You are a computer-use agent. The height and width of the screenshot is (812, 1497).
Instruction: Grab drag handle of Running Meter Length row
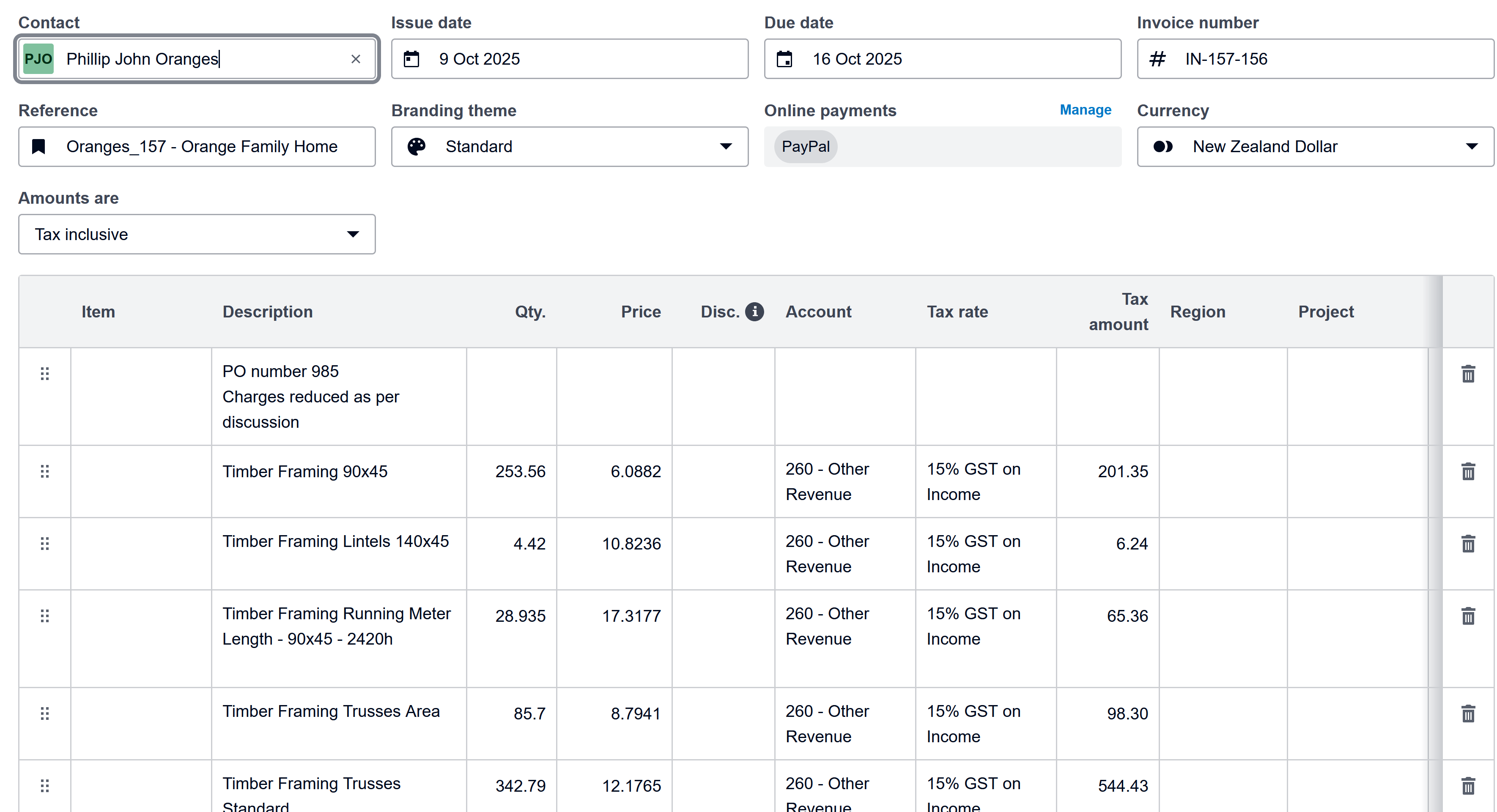(45, 616)
